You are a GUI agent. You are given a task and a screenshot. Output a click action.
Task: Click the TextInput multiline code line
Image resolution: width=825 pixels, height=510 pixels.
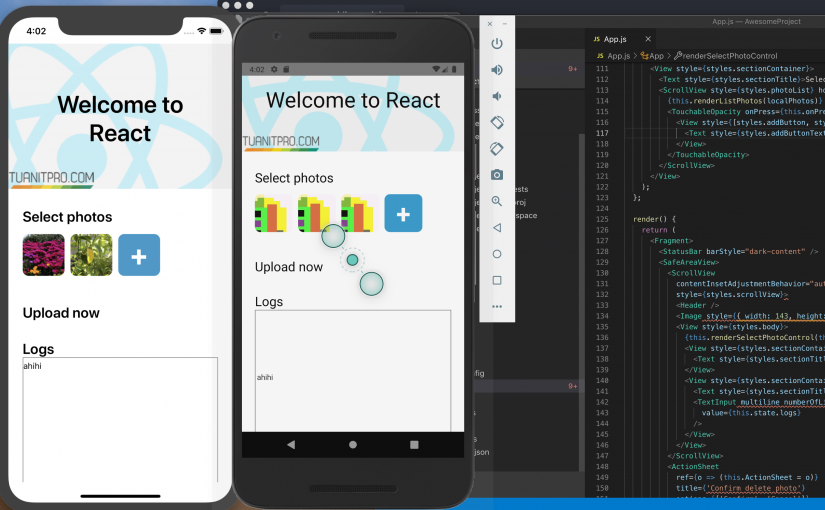759,402
